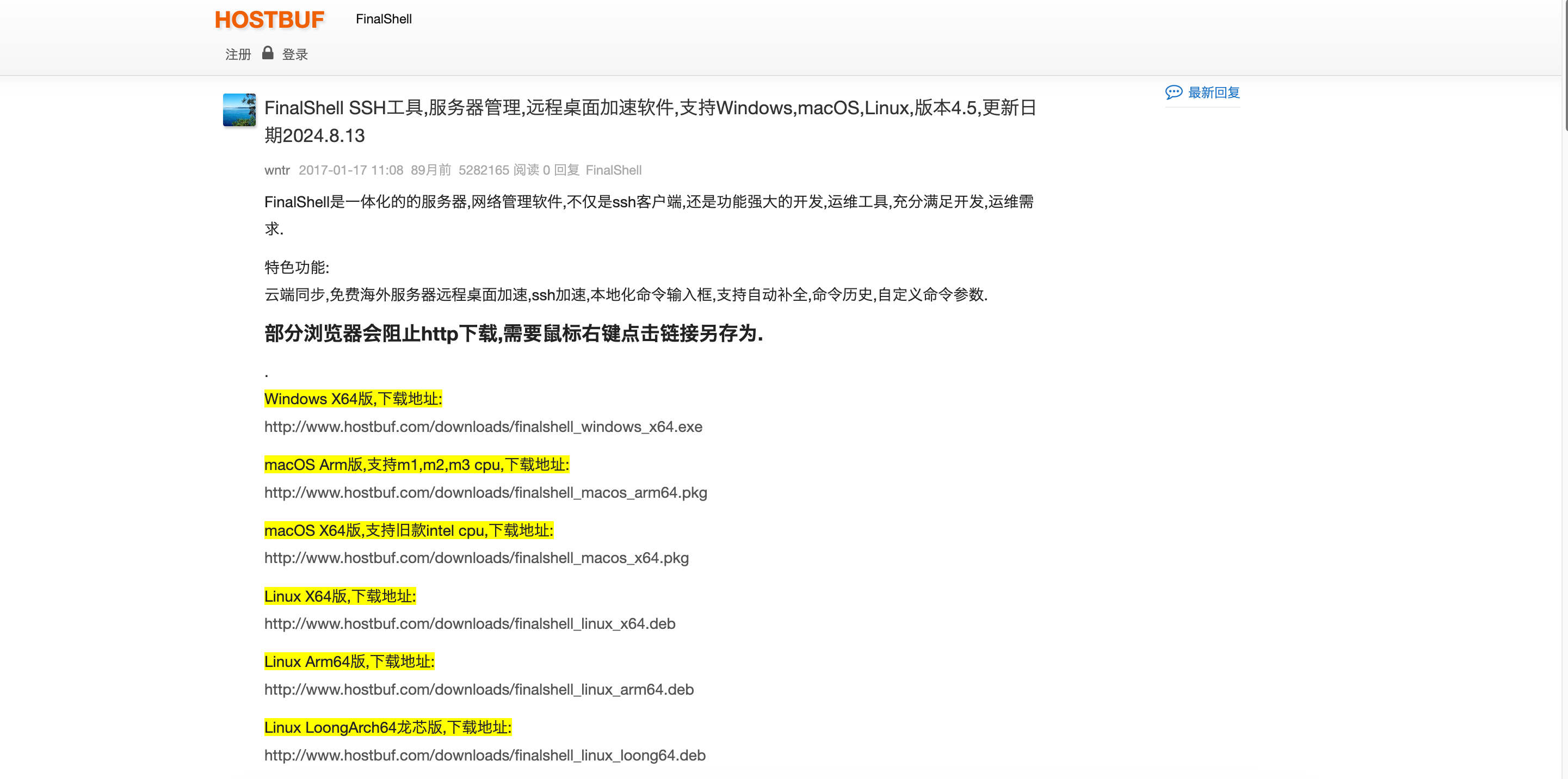
Task: Open the FinalShell navigation item
Action: tap(384, 19)
